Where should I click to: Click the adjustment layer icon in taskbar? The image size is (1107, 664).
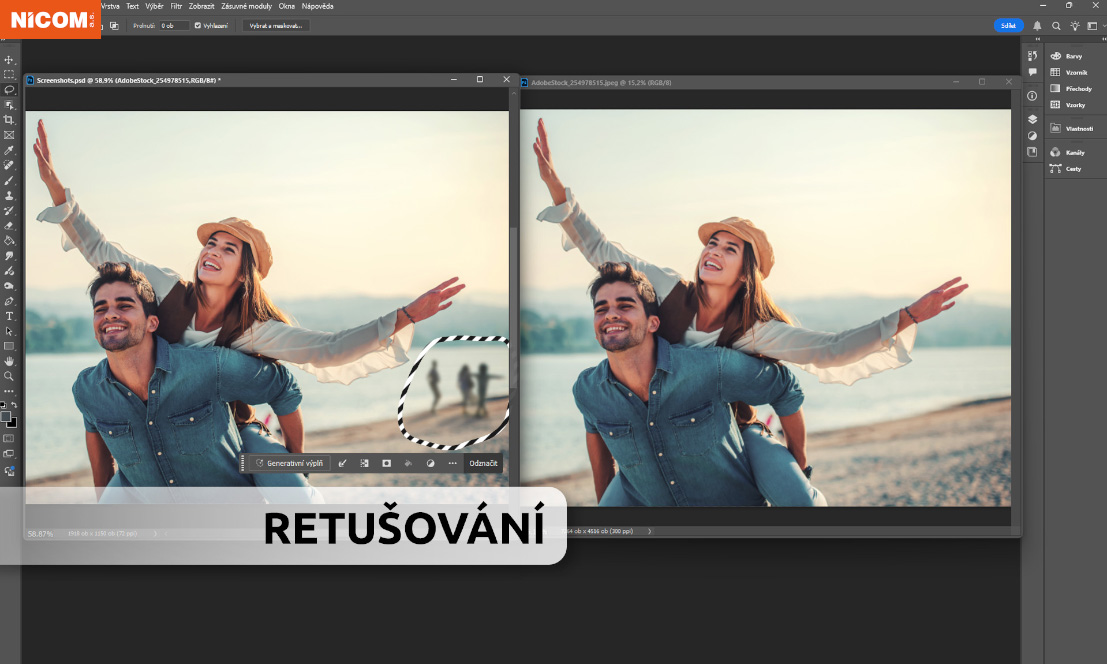[430, 464]
